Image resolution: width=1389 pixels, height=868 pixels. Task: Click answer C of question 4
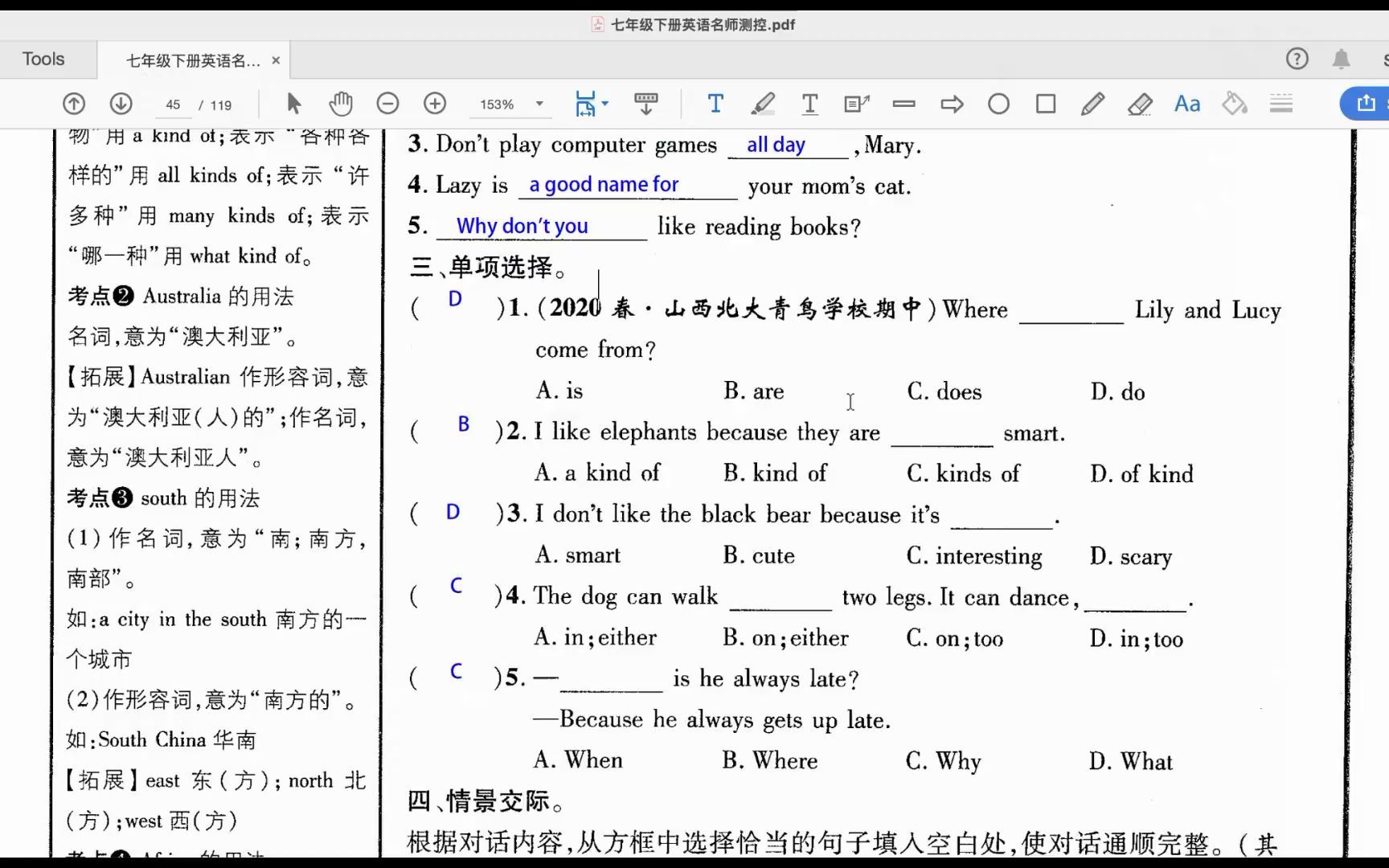(456, 585)
